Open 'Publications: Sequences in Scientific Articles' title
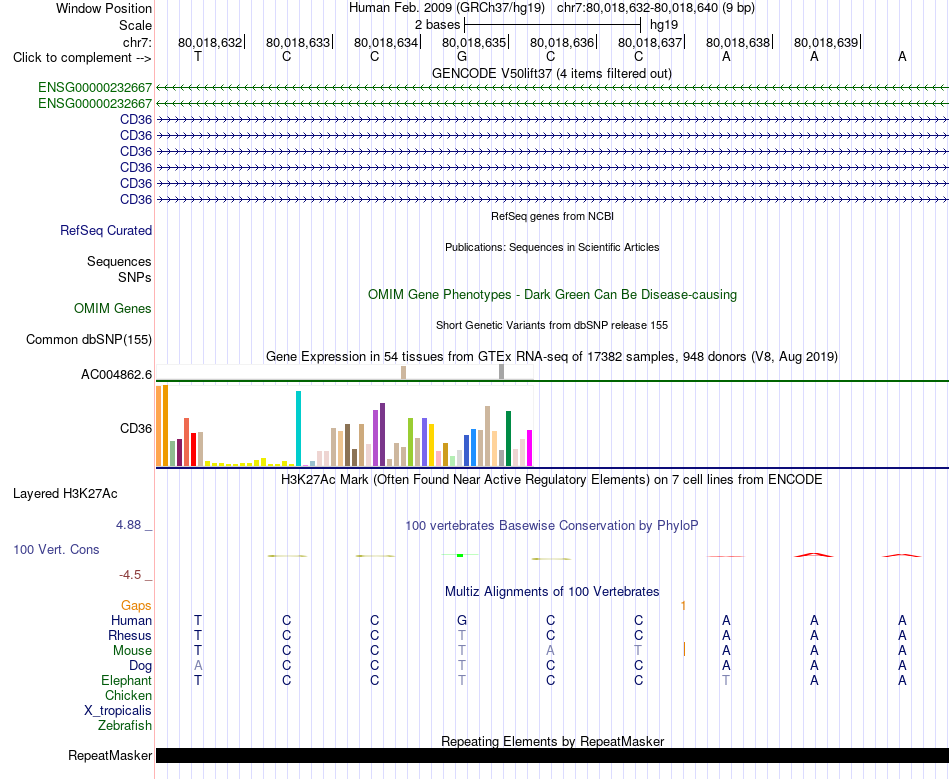Screen dimensions: 950x779 coord(552,247)
